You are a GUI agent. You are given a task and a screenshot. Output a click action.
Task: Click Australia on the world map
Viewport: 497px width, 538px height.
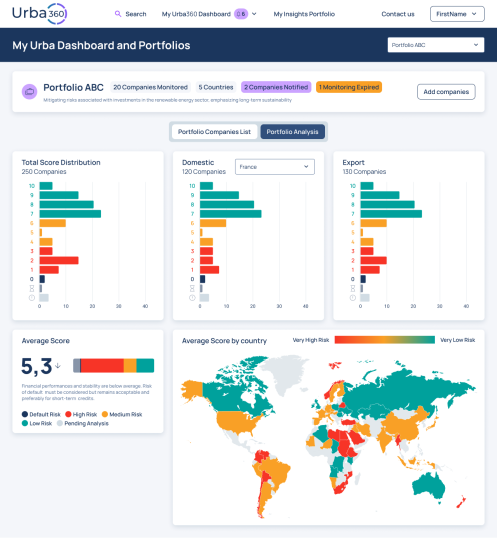point(429,486)
